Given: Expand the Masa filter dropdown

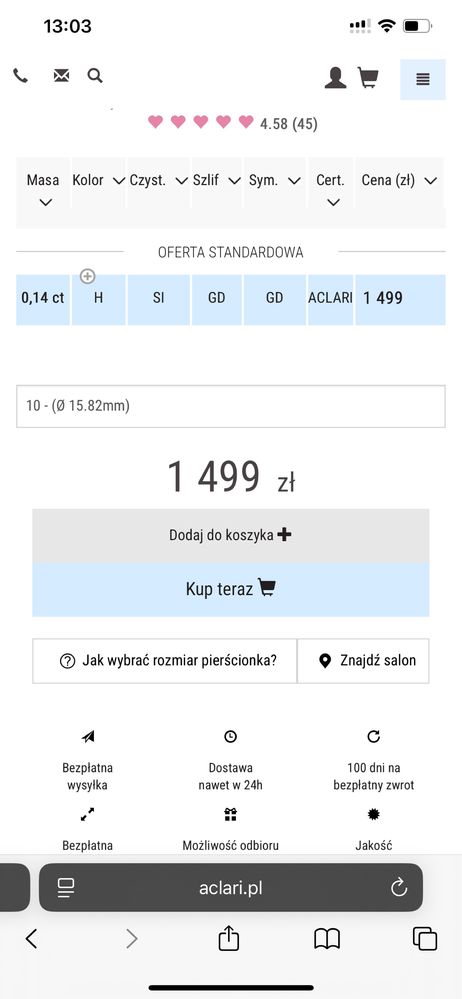Looking at the screenshot, I should pyautogui.click(x=43, y=190).
